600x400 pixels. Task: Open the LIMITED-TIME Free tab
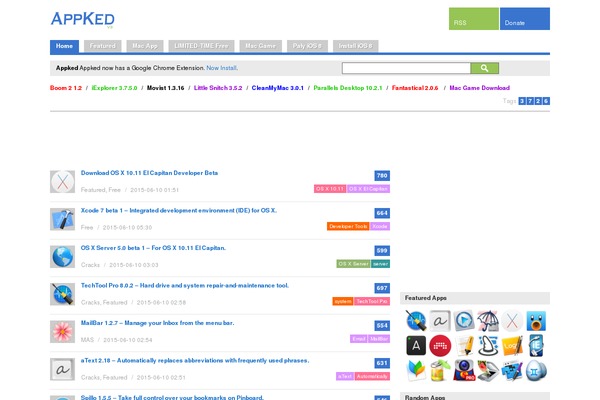[201, 46]
